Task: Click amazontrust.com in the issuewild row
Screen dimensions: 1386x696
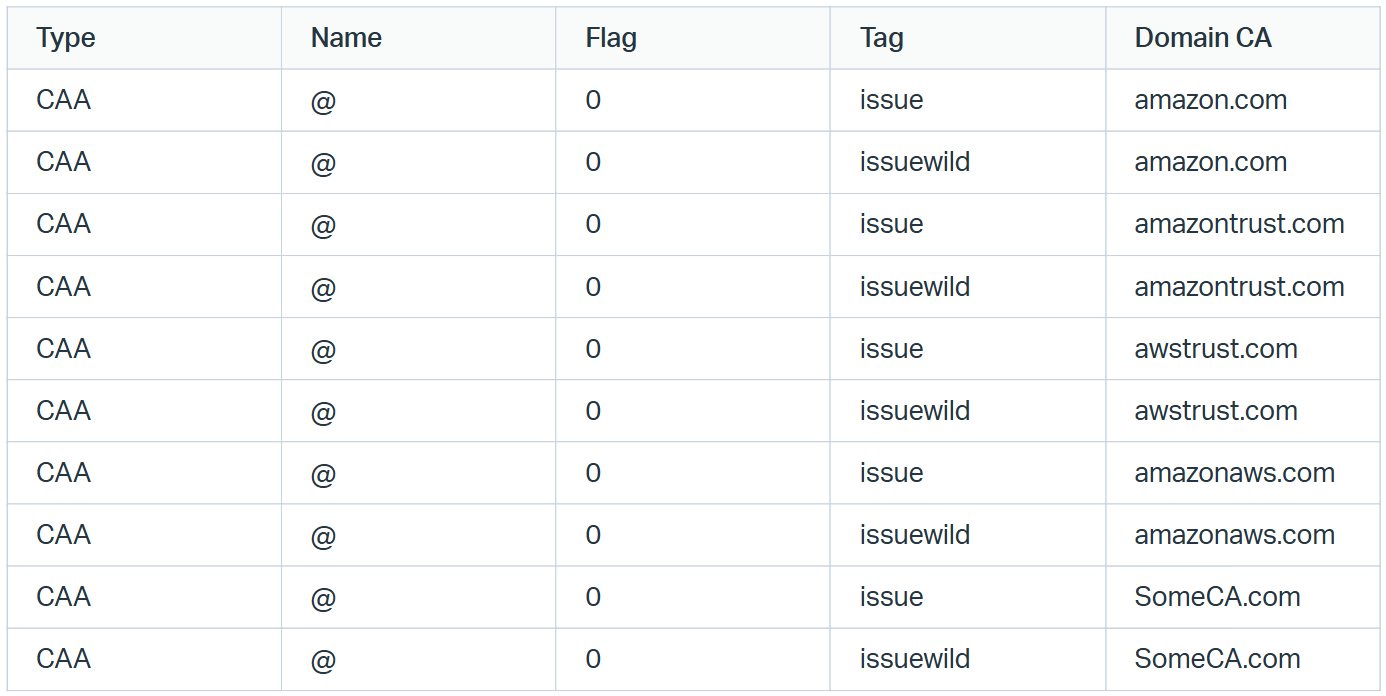Action: pyautogui.click(x=1240, y=287)
